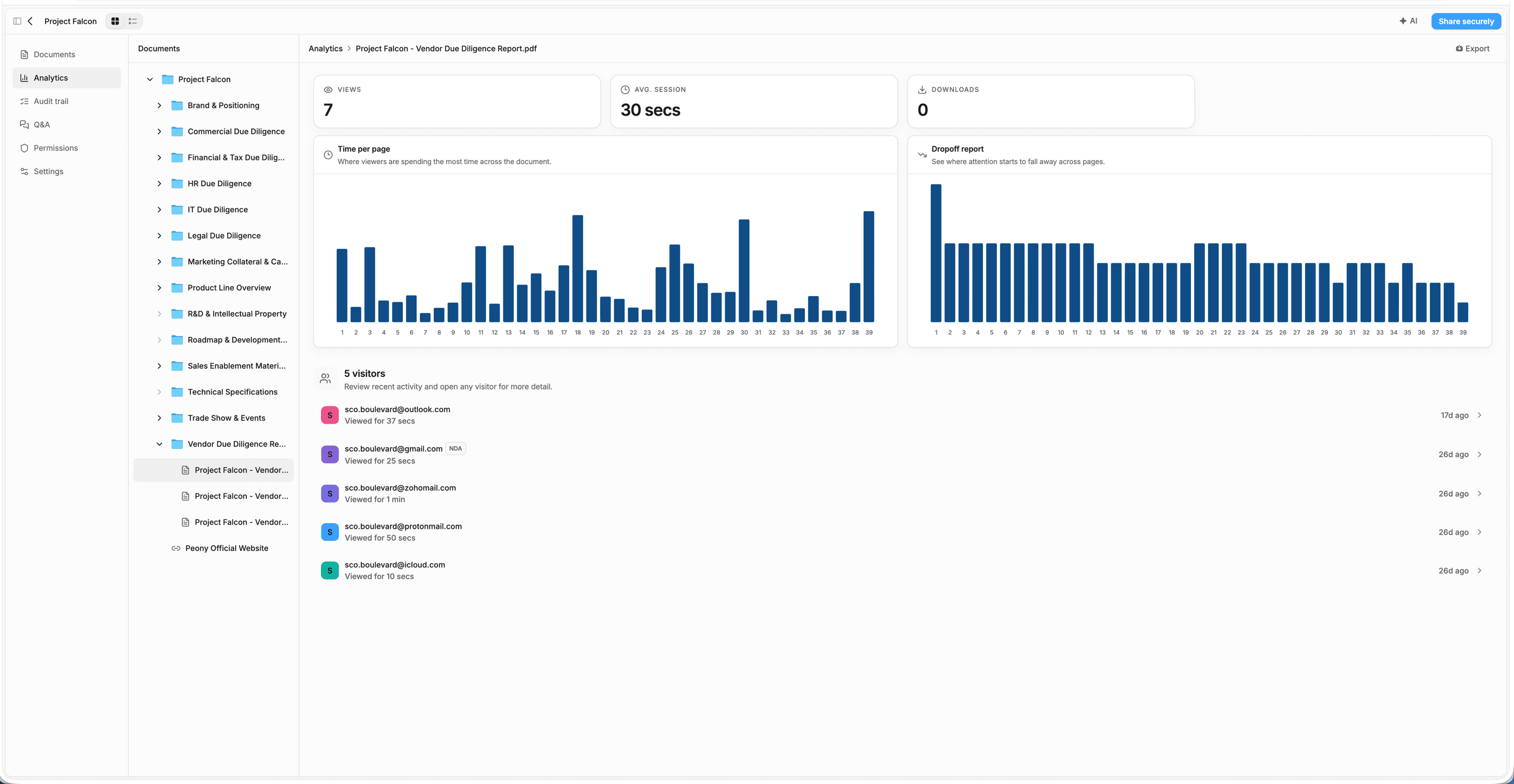Viewport: 1514px width, 784px height.
Task: Expand the Brand & Positioning folder
Action: coord(159,105)
